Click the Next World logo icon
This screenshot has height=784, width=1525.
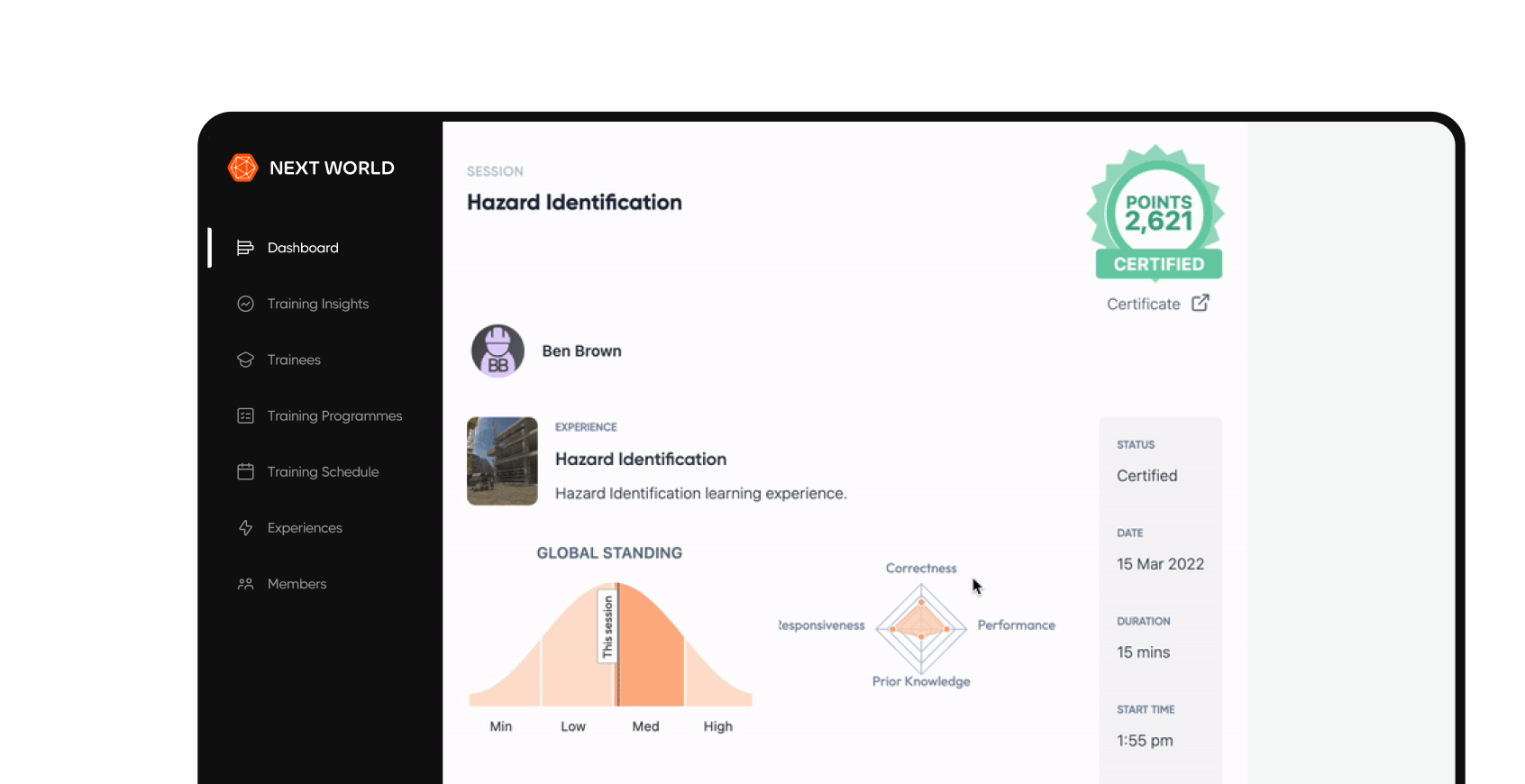(242, 168)
